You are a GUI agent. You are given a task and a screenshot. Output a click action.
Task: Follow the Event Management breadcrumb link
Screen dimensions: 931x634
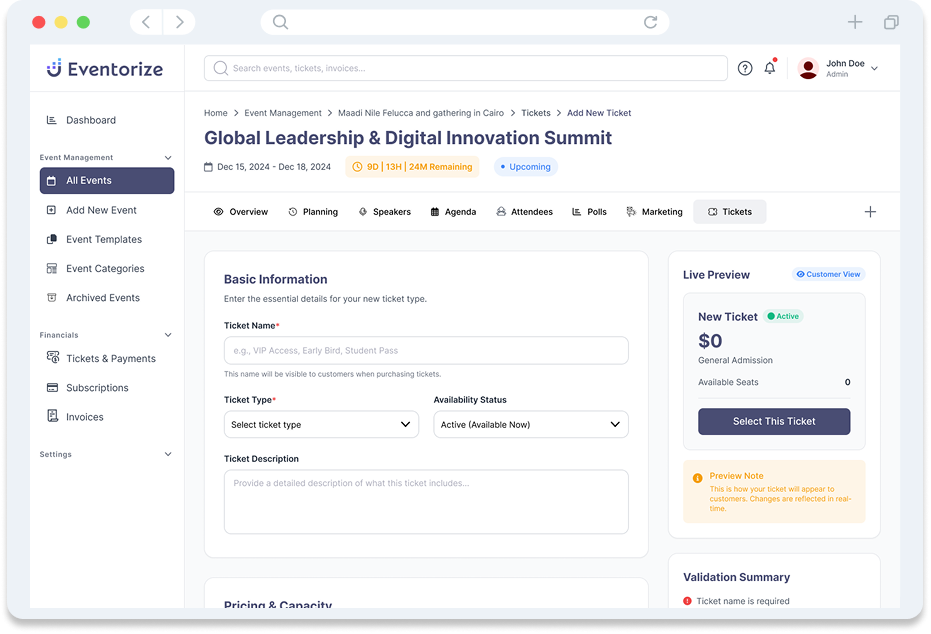click(x=283, y=113)
